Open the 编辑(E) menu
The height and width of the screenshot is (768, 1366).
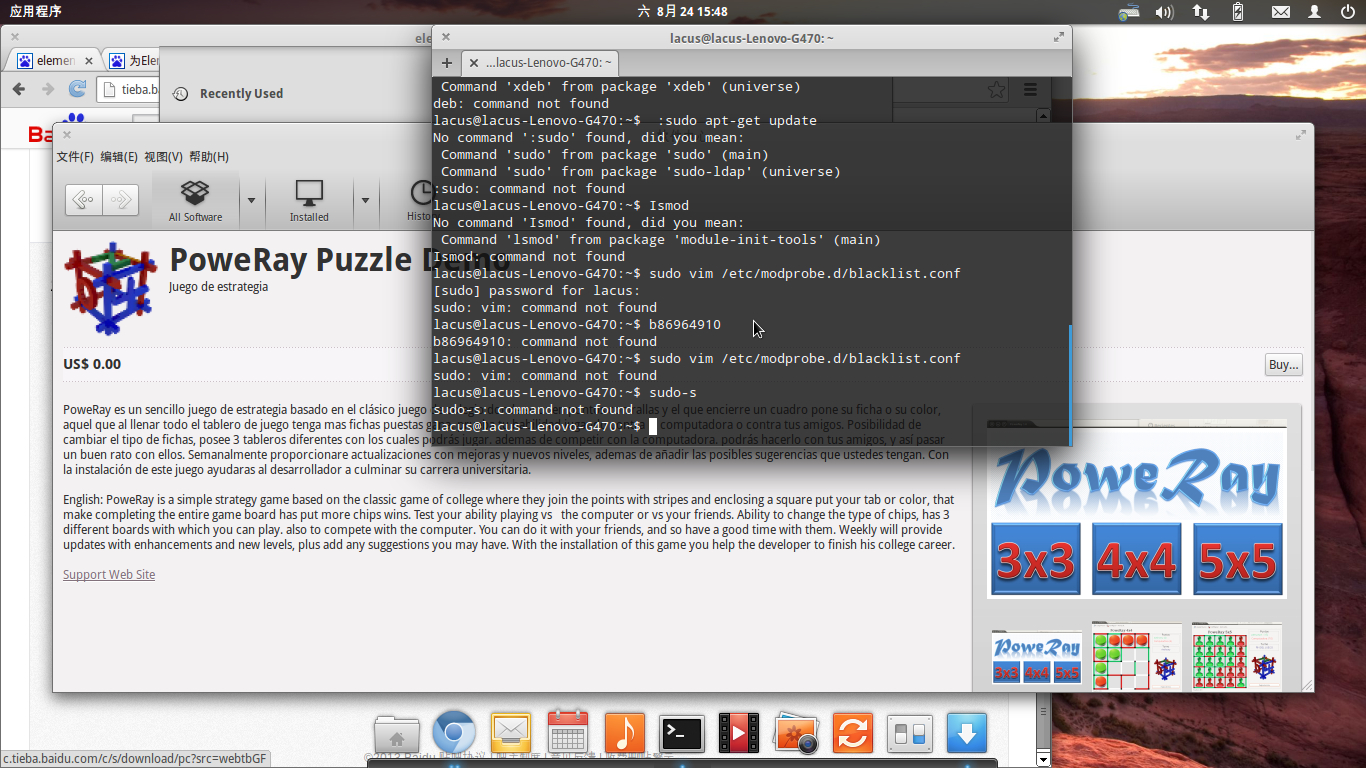coord(119,157)
